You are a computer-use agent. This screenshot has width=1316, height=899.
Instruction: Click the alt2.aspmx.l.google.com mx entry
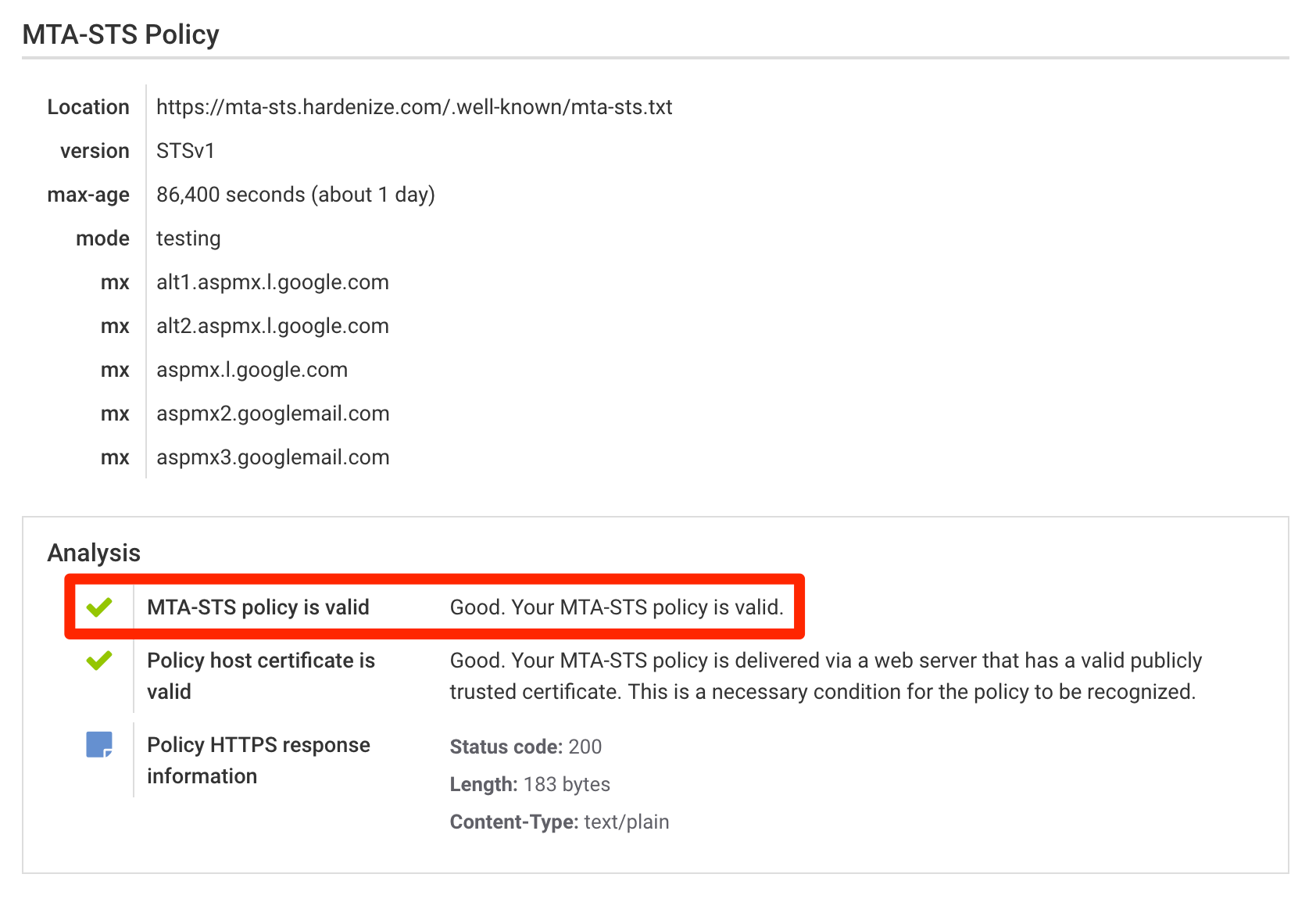coord(273,326)
